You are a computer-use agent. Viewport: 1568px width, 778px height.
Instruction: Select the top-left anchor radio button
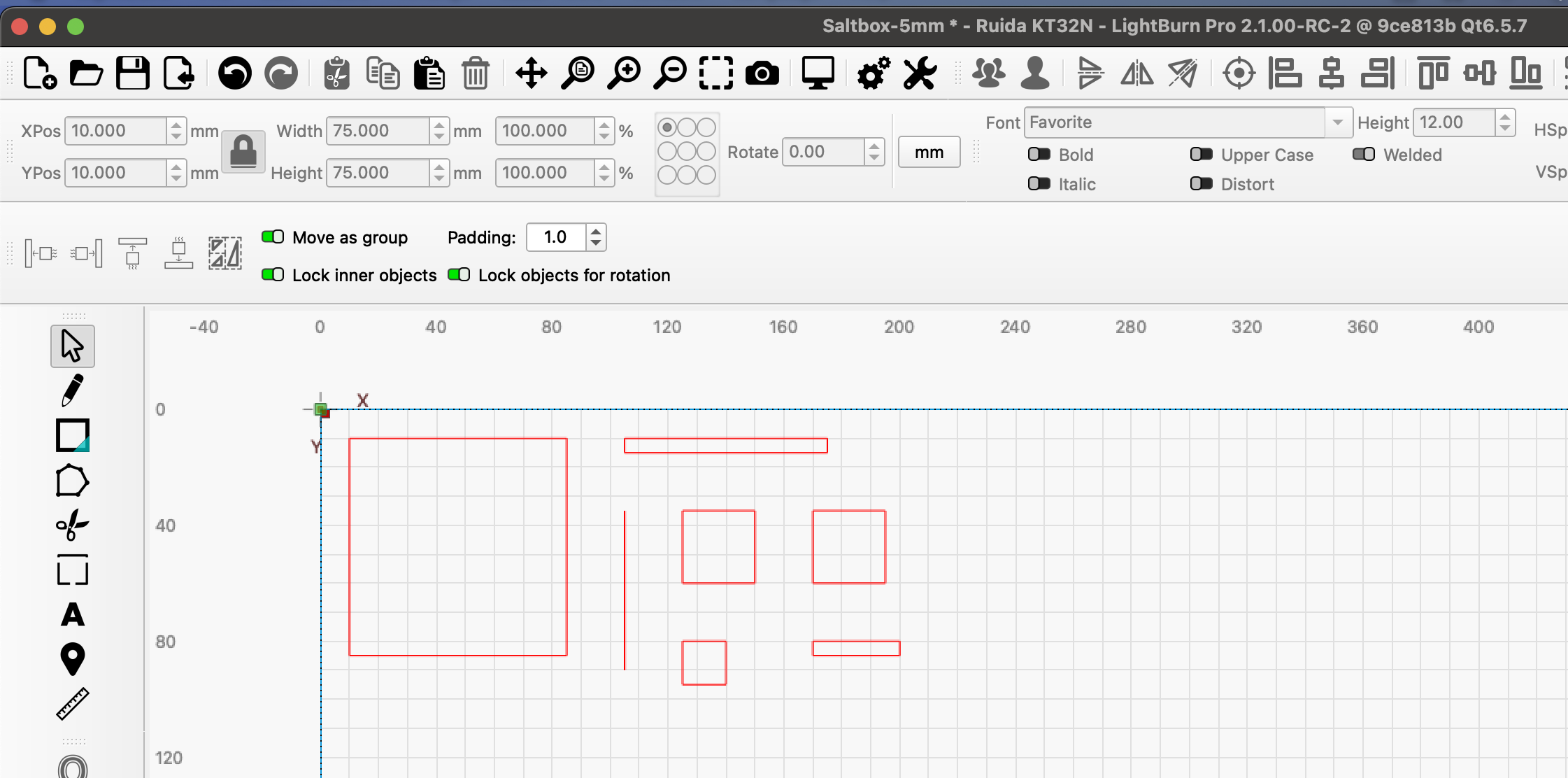point(667,127)
